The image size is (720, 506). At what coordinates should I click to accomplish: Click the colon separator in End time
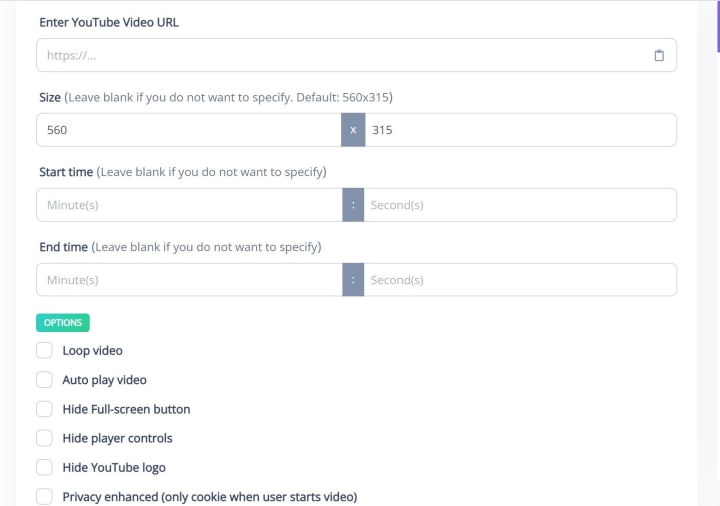(353, 280)
